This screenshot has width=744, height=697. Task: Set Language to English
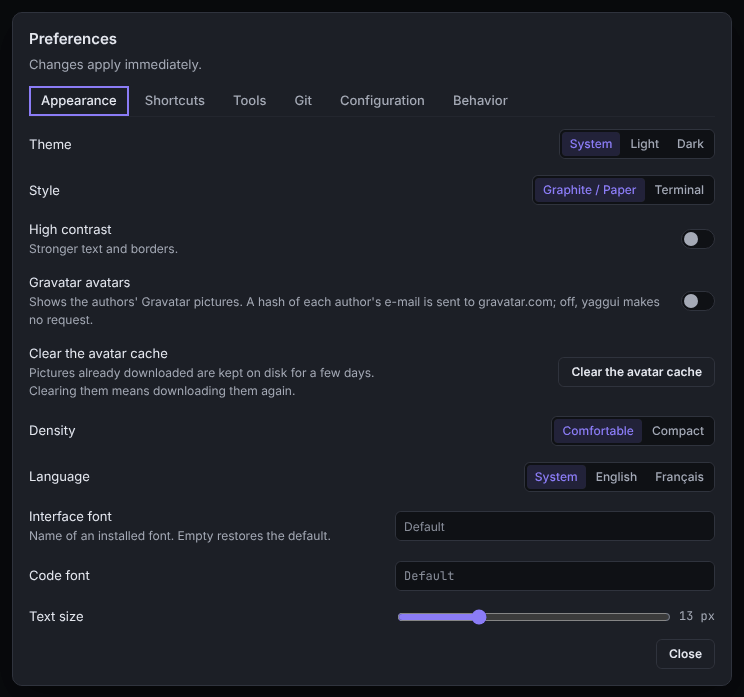coord(616,477)
